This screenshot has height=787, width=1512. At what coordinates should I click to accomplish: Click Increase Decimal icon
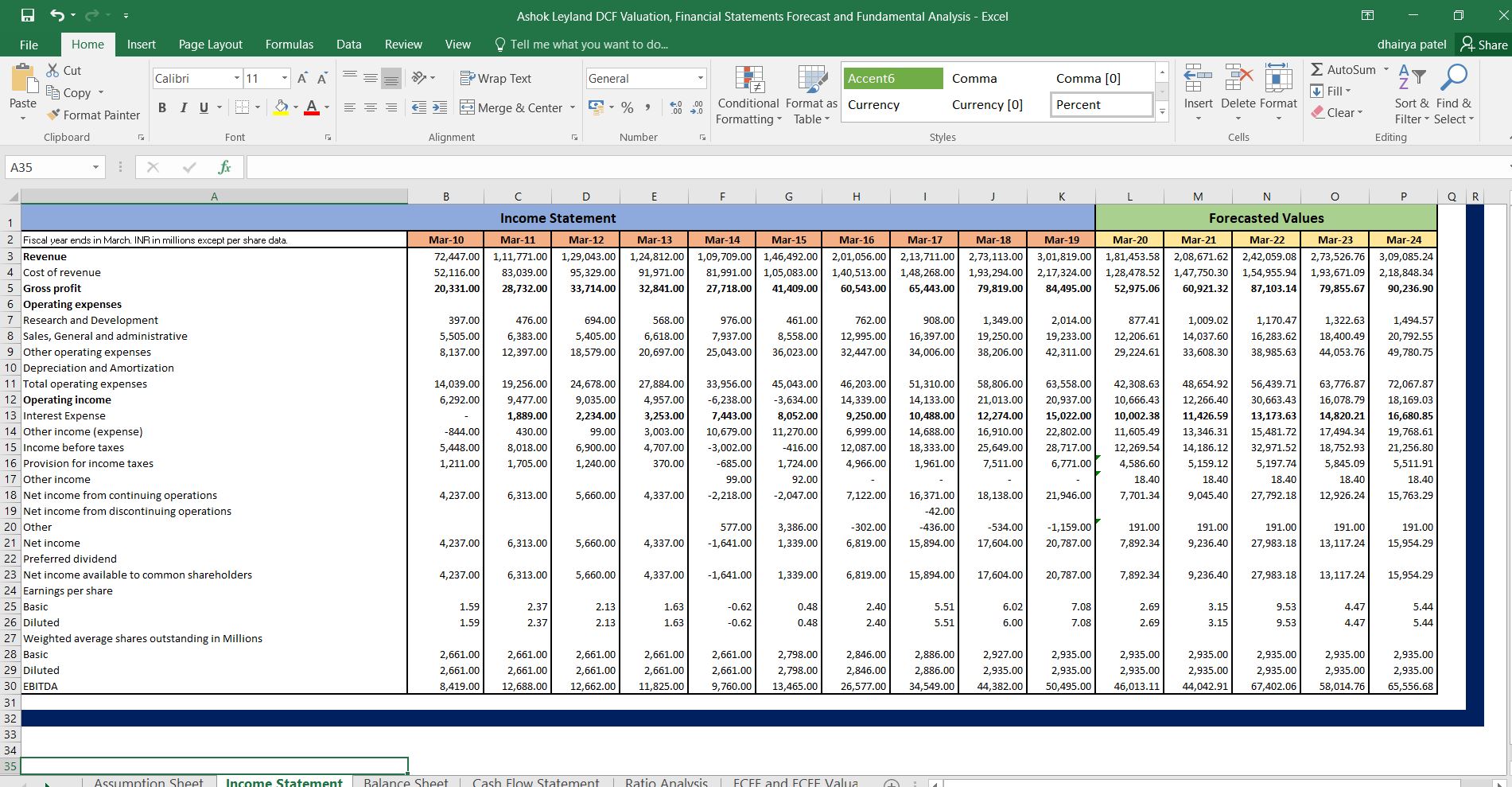[676, 107]
